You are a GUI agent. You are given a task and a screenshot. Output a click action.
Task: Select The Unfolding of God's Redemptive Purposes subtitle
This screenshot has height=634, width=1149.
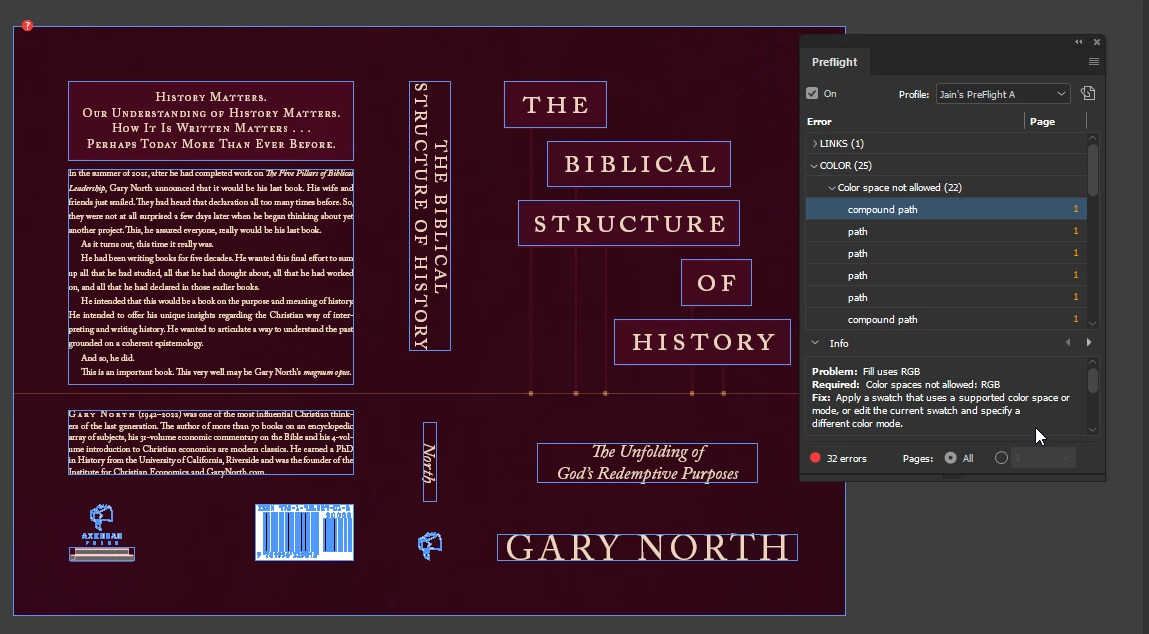647,462
